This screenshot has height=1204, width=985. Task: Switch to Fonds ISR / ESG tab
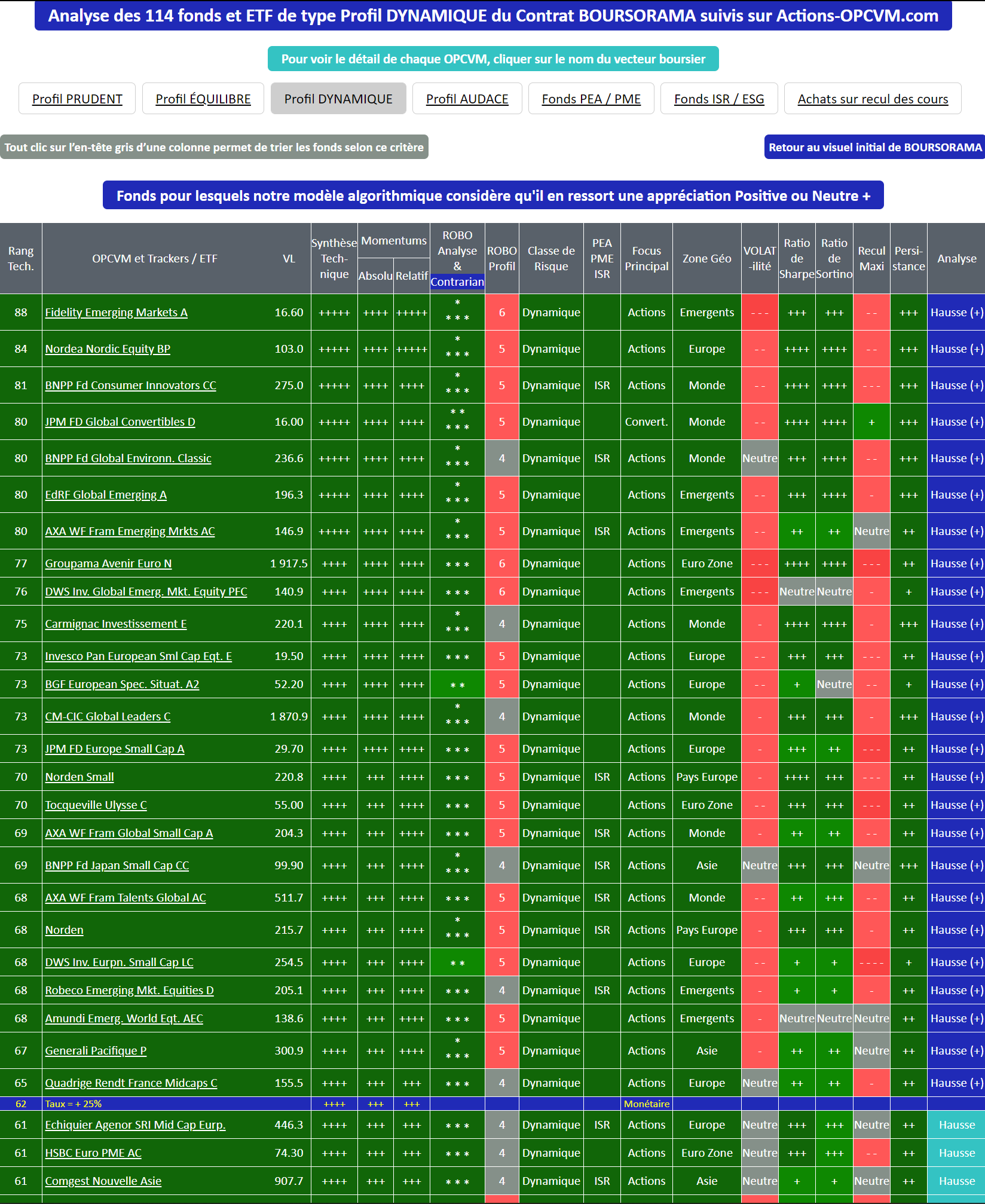coord(719,99)
